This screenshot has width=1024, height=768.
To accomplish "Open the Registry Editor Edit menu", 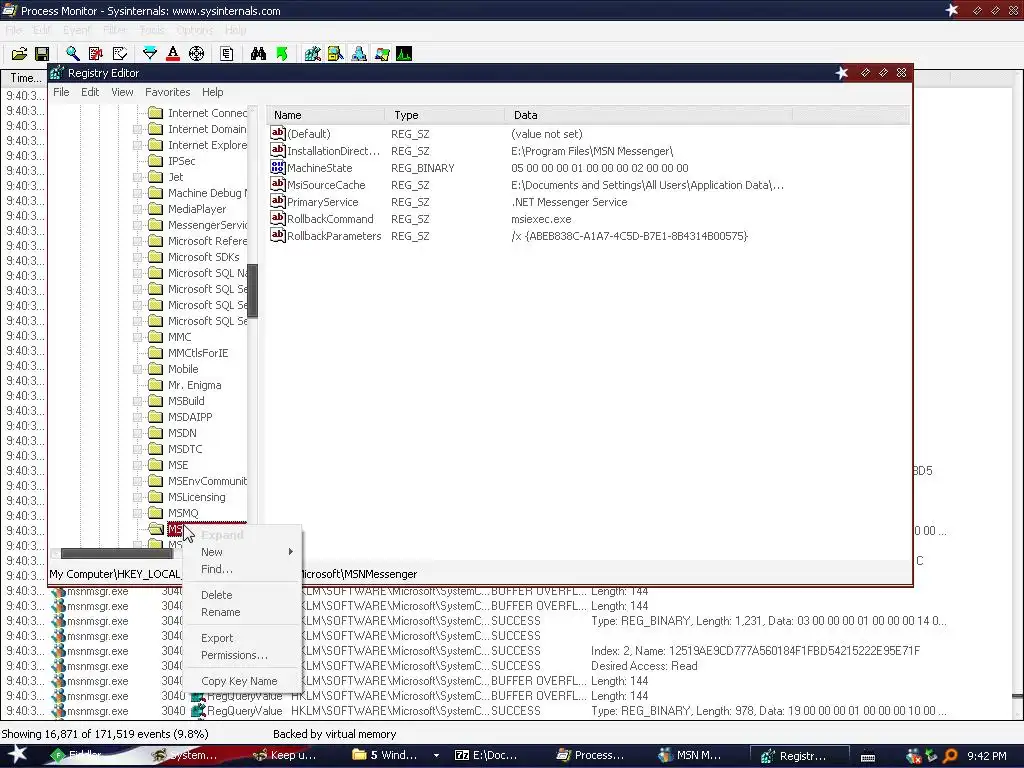I will [90, 92].
